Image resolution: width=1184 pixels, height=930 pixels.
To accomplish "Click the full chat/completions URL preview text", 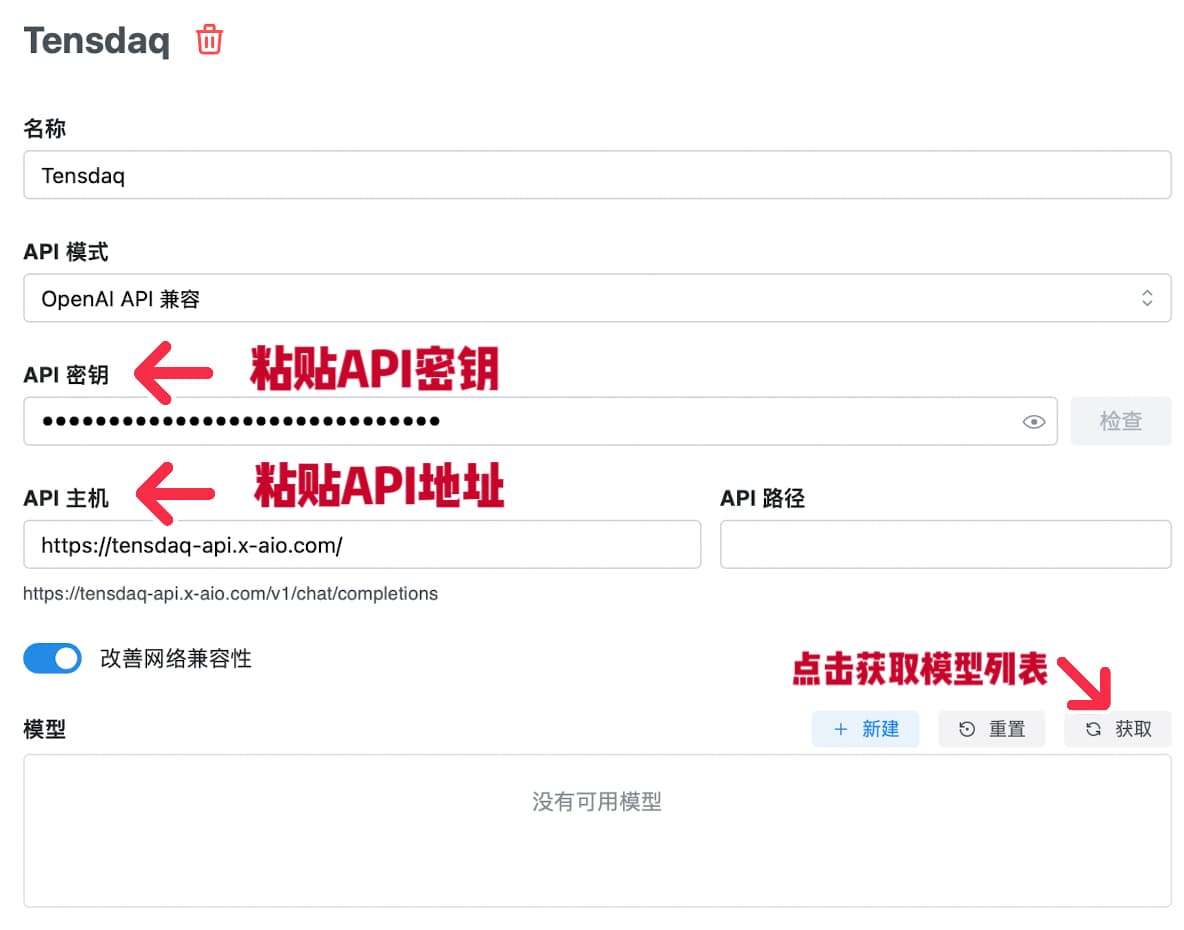I will tap(230, 594).
